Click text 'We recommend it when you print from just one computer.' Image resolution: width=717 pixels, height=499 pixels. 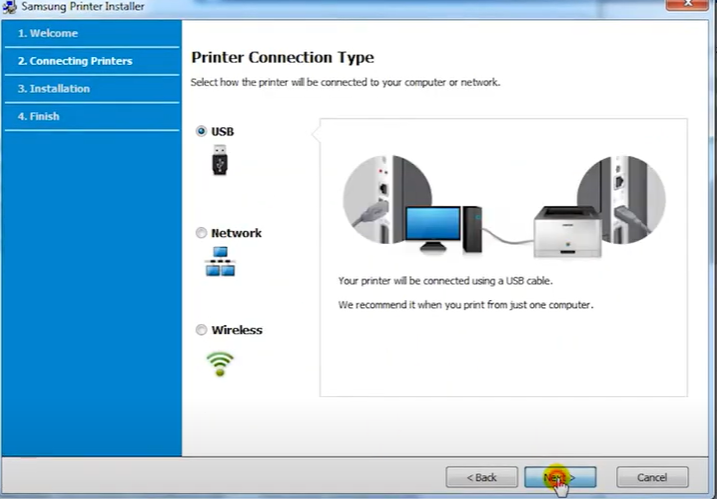(x=466, y=305)
